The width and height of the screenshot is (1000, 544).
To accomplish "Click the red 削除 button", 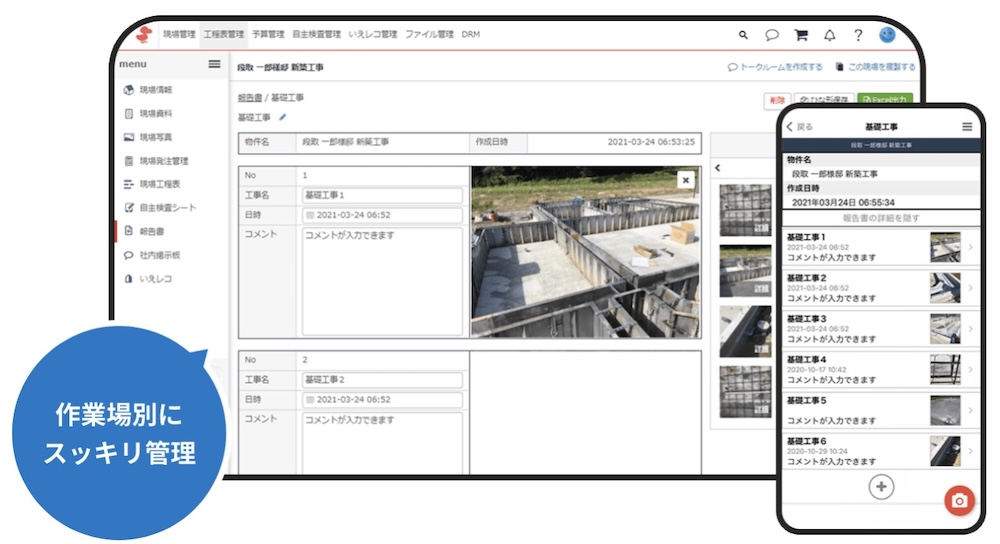I will pos(777,100).
